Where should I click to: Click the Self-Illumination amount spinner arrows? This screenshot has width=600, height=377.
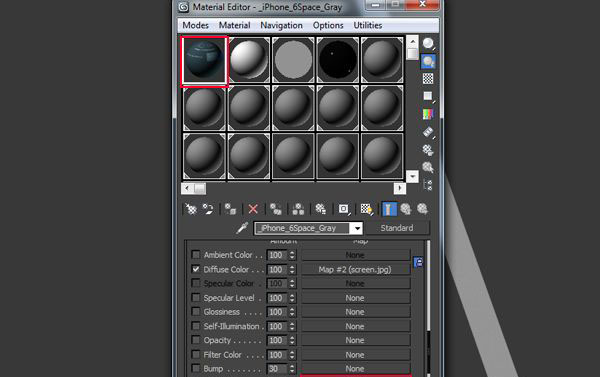coord(292,326)
